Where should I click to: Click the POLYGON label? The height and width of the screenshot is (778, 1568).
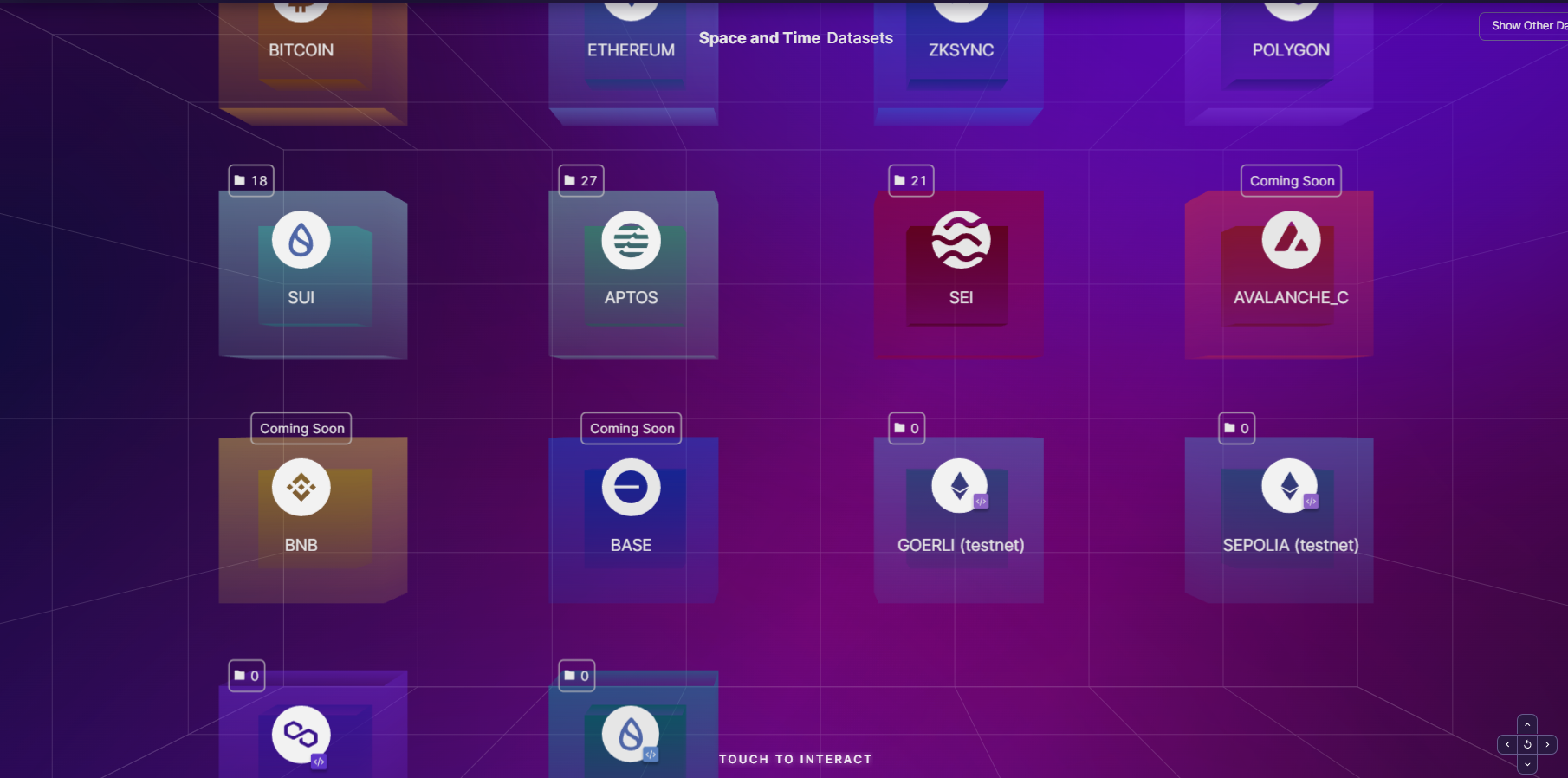point(1291,50)
